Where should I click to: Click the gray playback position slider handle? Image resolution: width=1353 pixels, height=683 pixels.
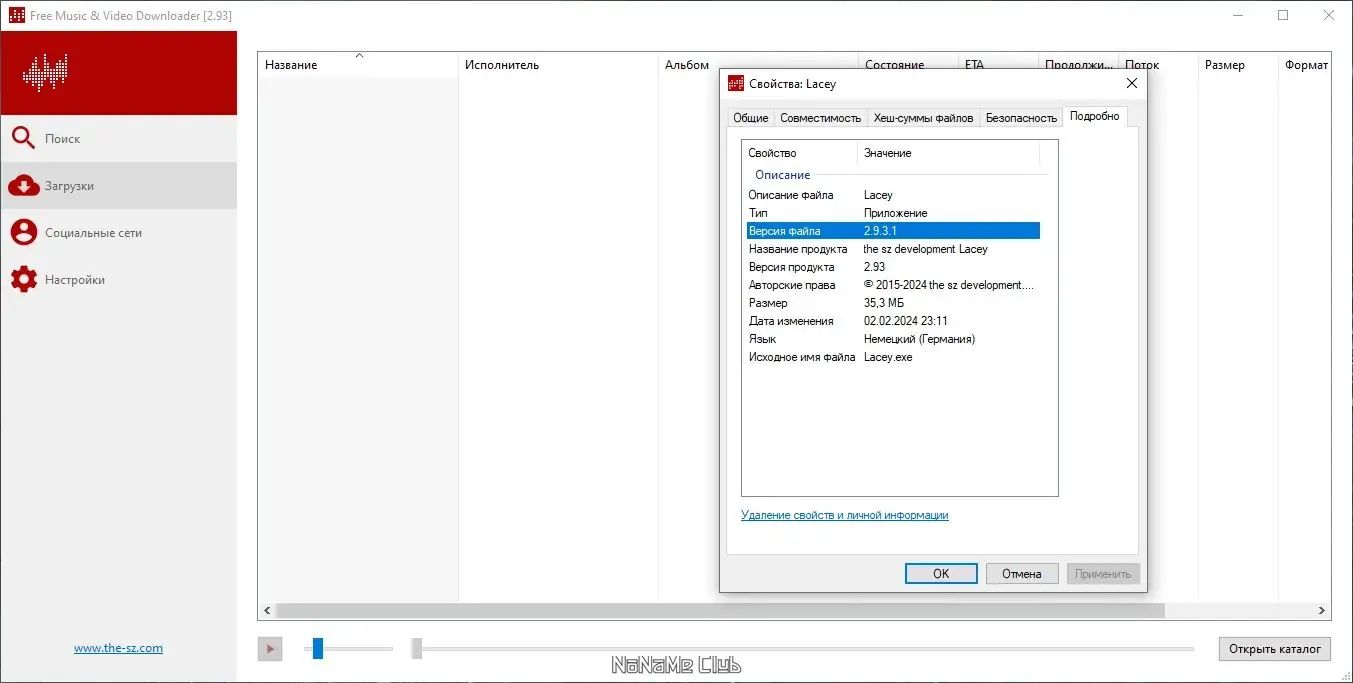pos(417,649)
